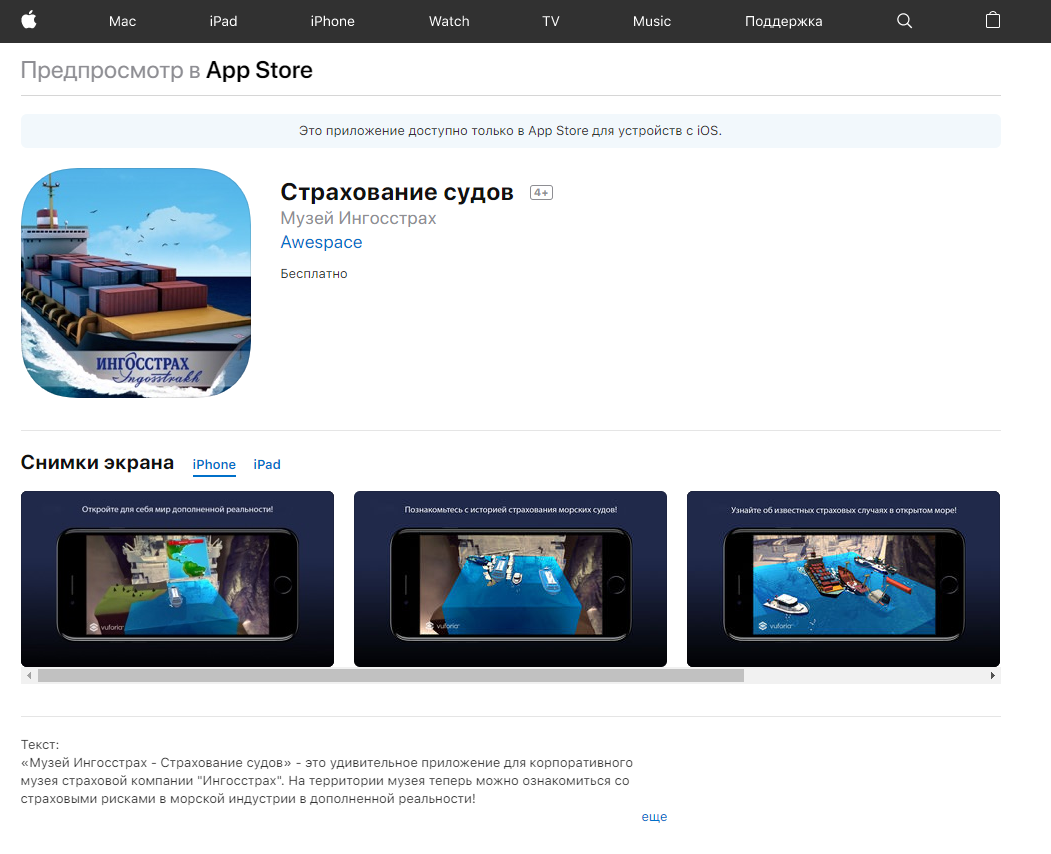Click the Страхование судов app title
Image resolution: width=1051 pixels, height=854 pixels.
tap(397, 192)
